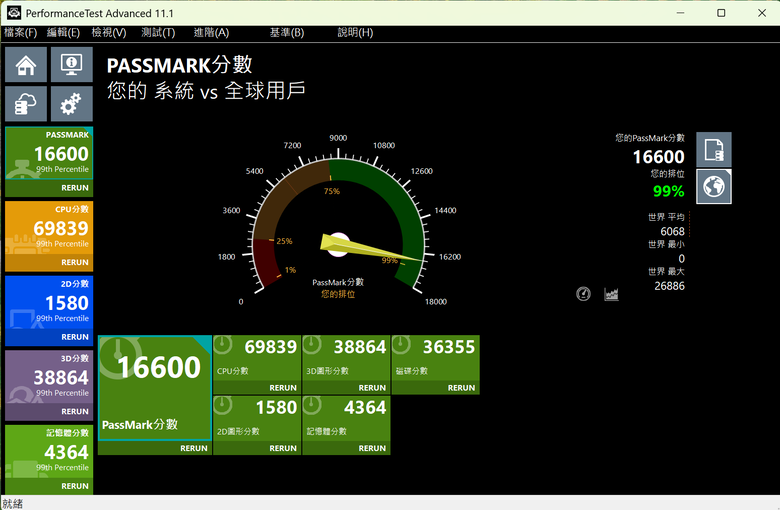Open the settings gears icon
The height and width of the screenshot is (510, 780).
tap(72, 104)
